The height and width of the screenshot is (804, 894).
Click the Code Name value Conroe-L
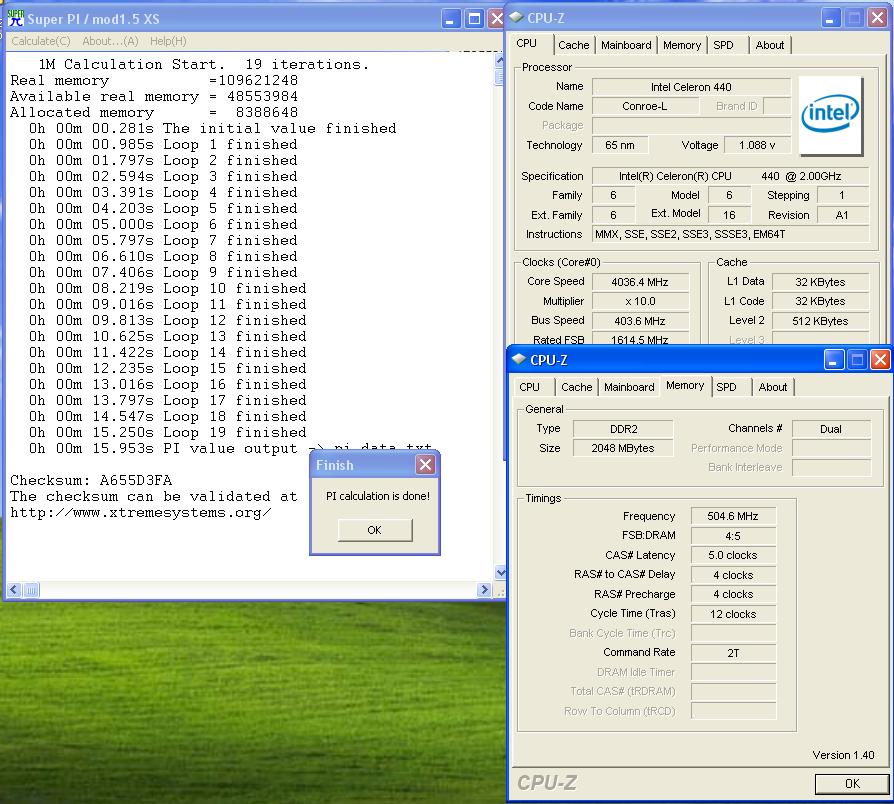(x=645, y=107)
